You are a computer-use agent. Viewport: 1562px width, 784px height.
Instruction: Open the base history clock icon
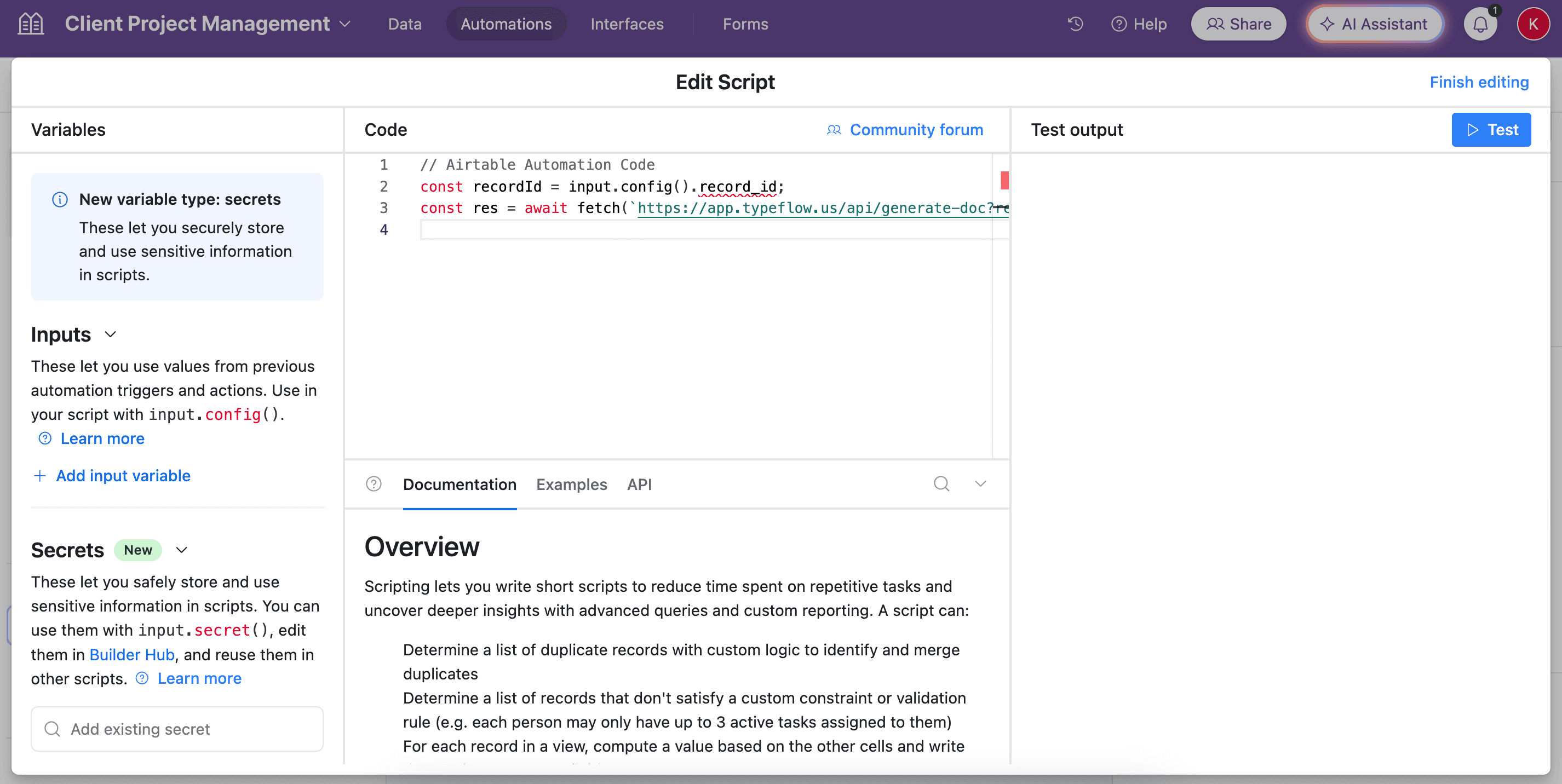(x=1075, y=24)
